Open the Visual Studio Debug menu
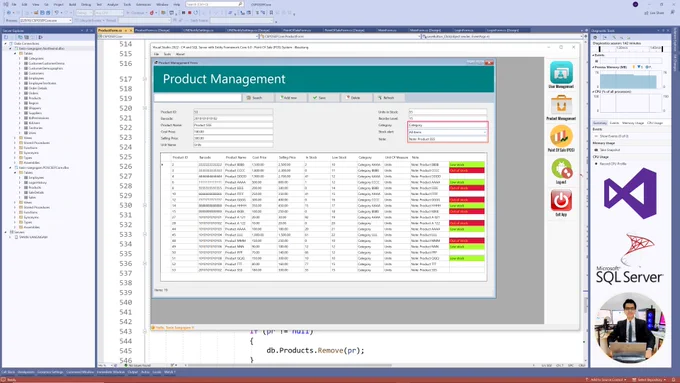The height and width of the screenshot is (383, 680). click(86, 4)
